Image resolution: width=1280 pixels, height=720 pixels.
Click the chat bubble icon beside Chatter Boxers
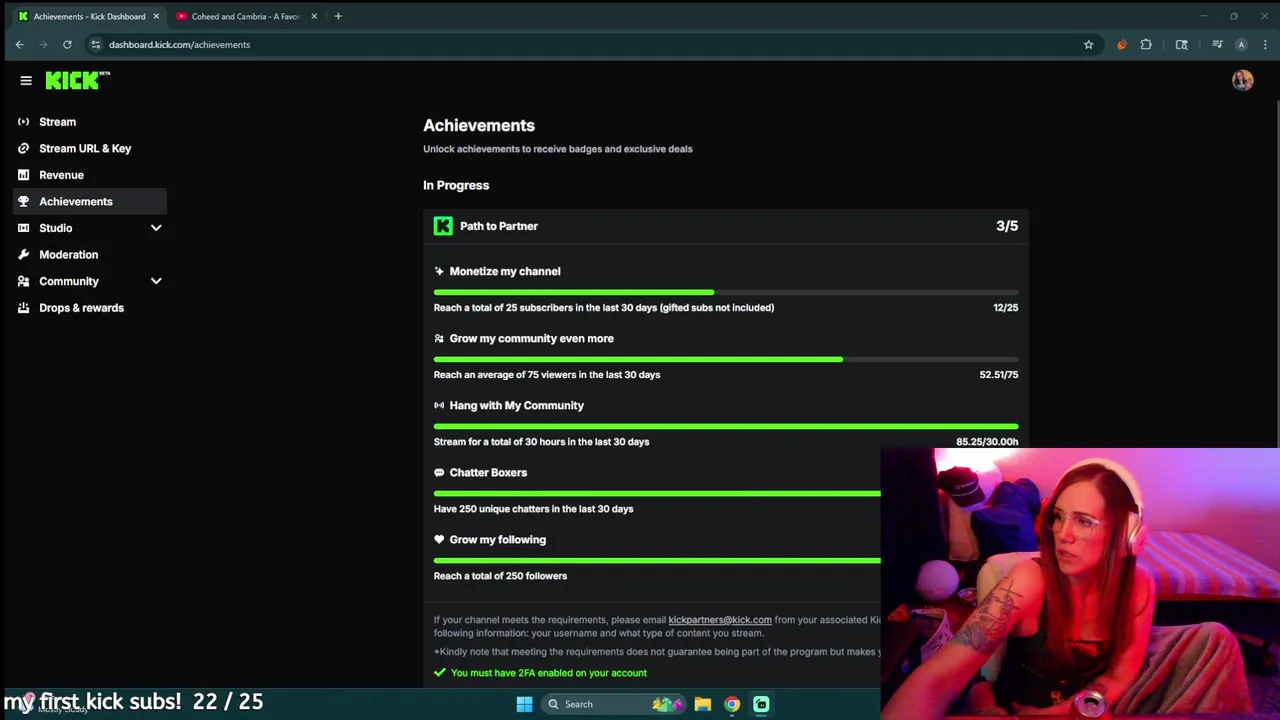pos(439,472)
